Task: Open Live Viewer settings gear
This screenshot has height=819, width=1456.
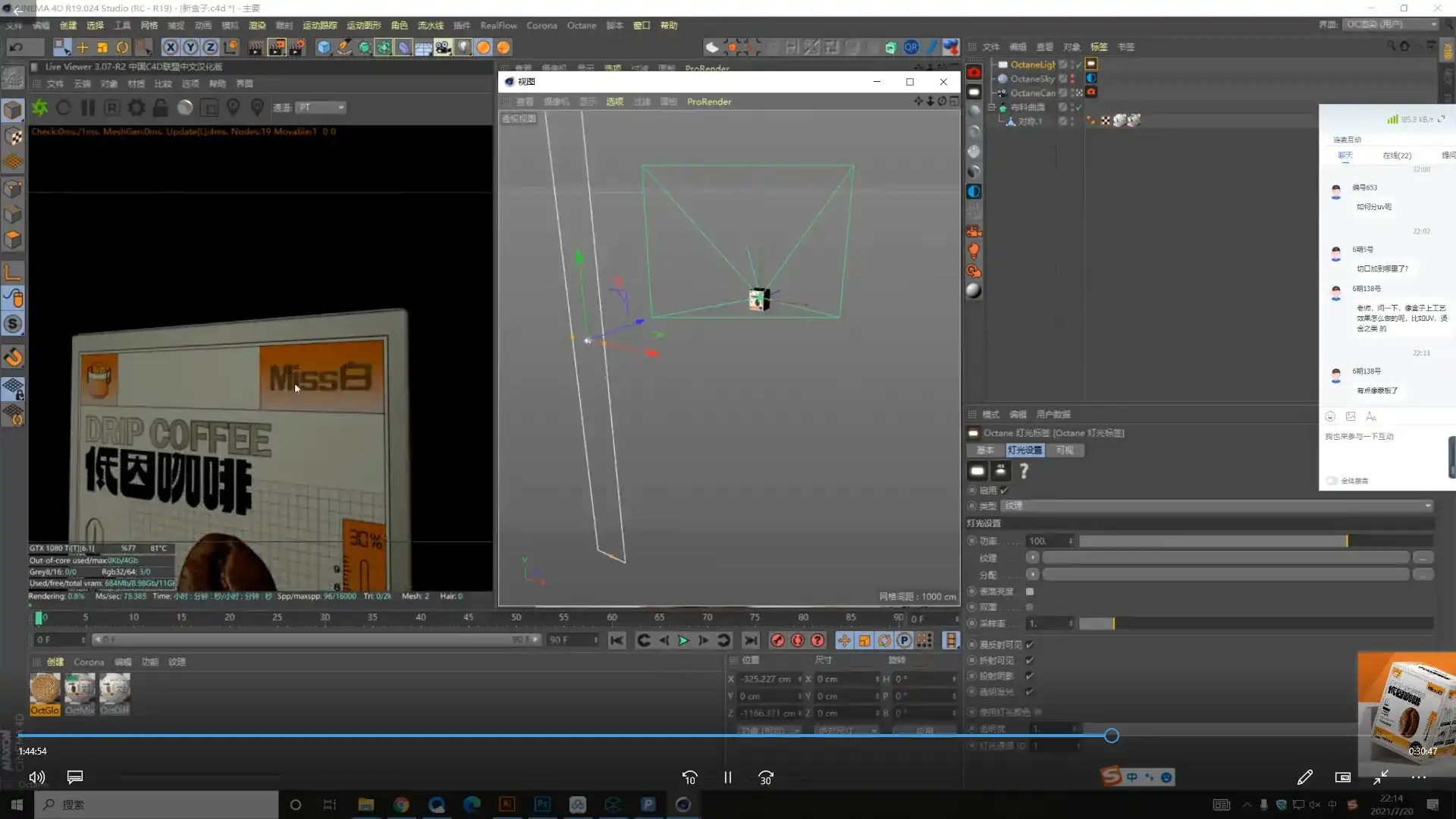Action: pos(136,108)
